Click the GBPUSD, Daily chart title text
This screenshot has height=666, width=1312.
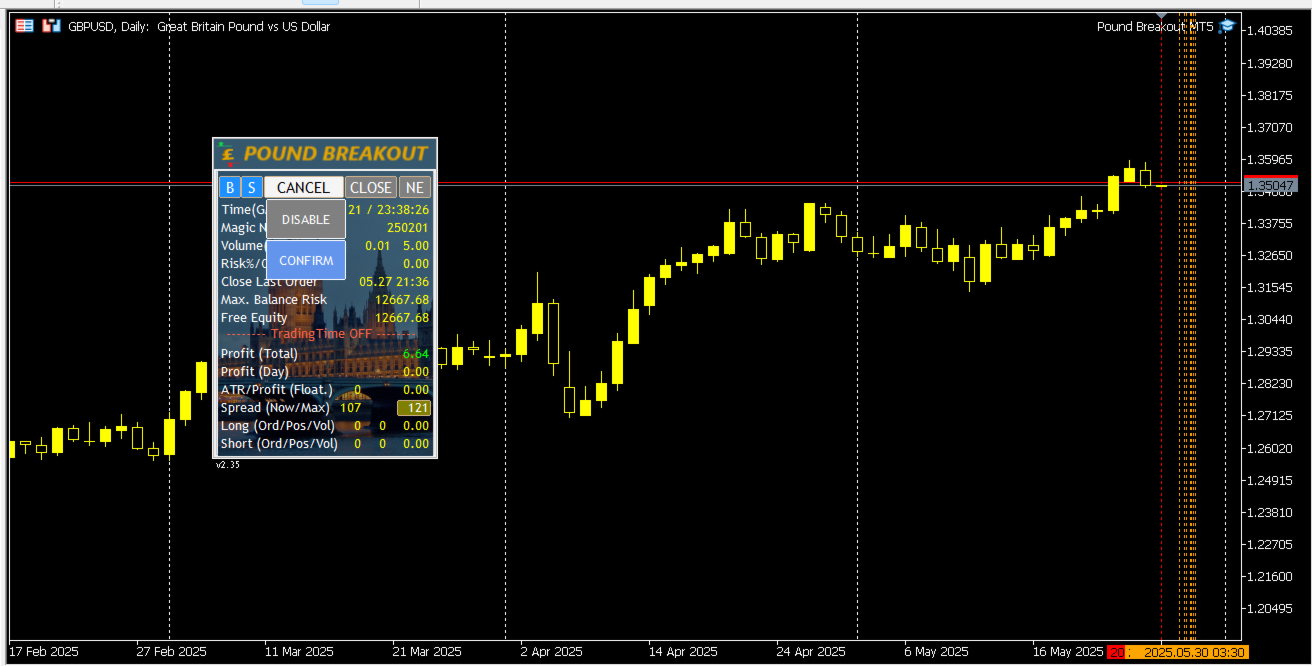(x=199, y=27)
